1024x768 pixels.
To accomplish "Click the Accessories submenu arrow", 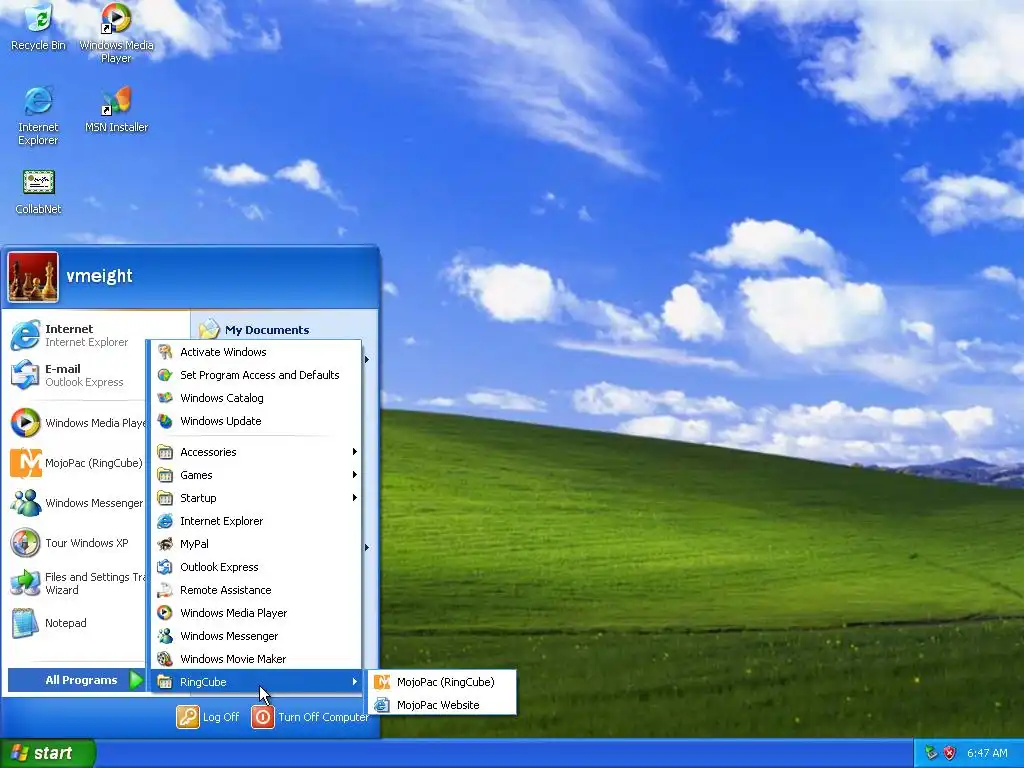I will pos(355,452).
